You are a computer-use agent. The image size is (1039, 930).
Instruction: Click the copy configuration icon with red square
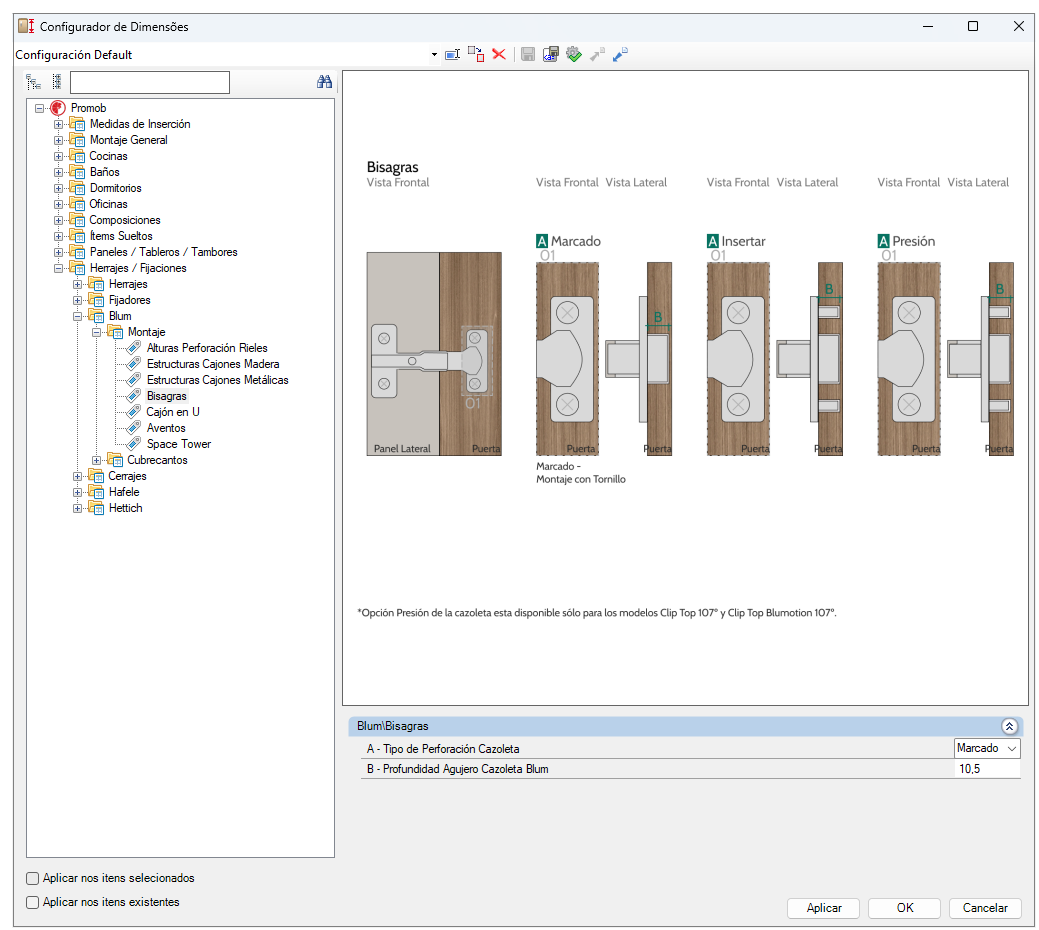tap(476, 54)
